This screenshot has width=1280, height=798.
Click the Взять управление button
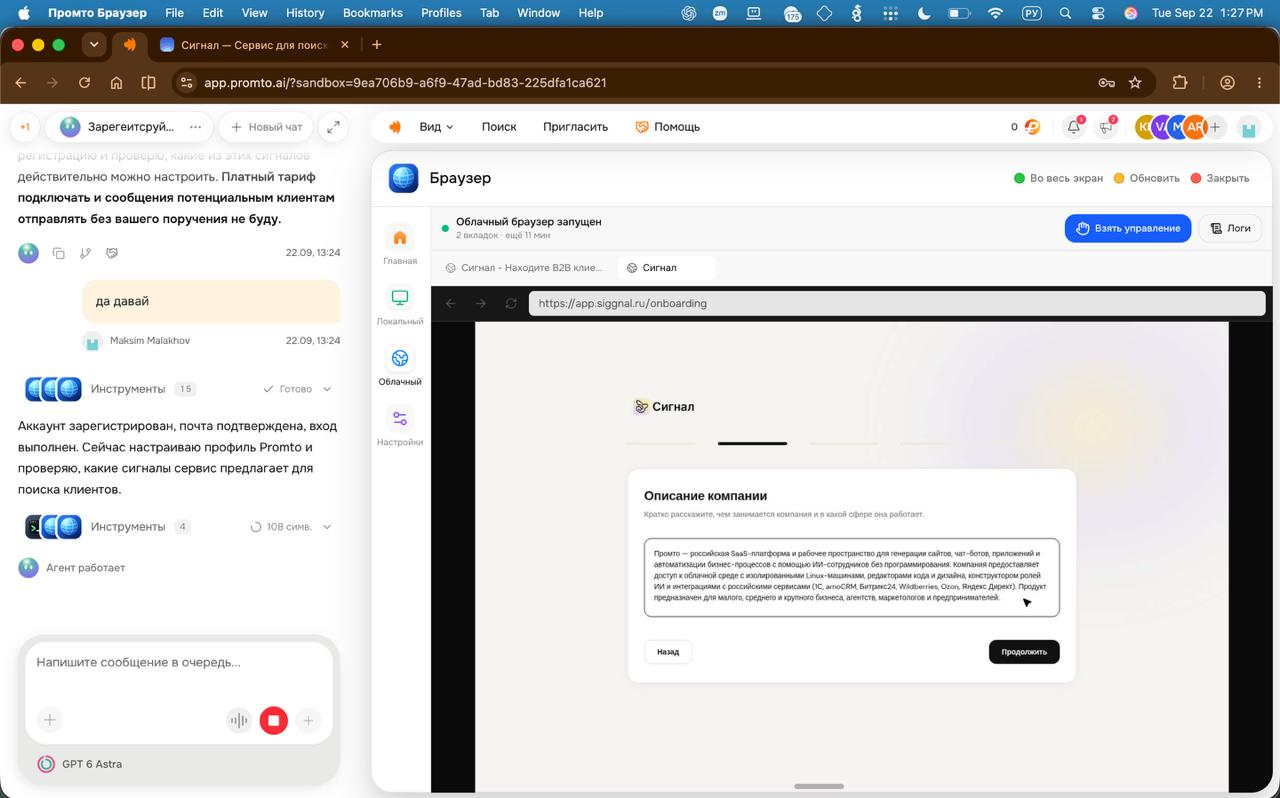[x=1128, y=228]
